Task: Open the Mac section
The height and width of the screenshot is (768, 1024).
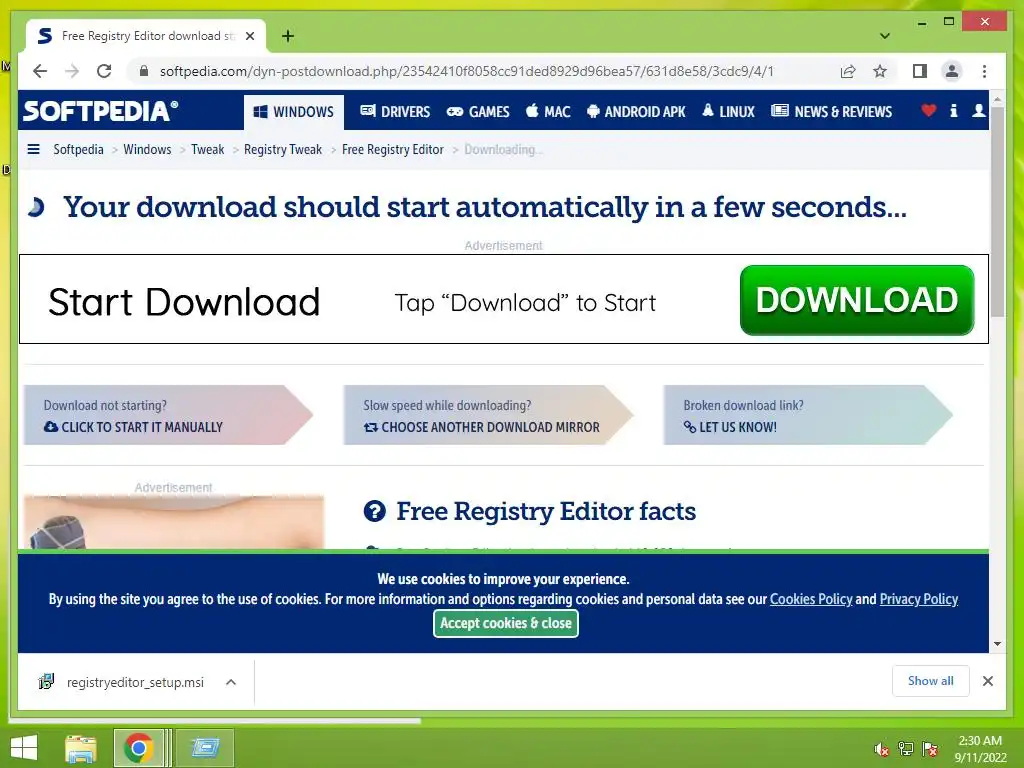Action: (548, 112)
